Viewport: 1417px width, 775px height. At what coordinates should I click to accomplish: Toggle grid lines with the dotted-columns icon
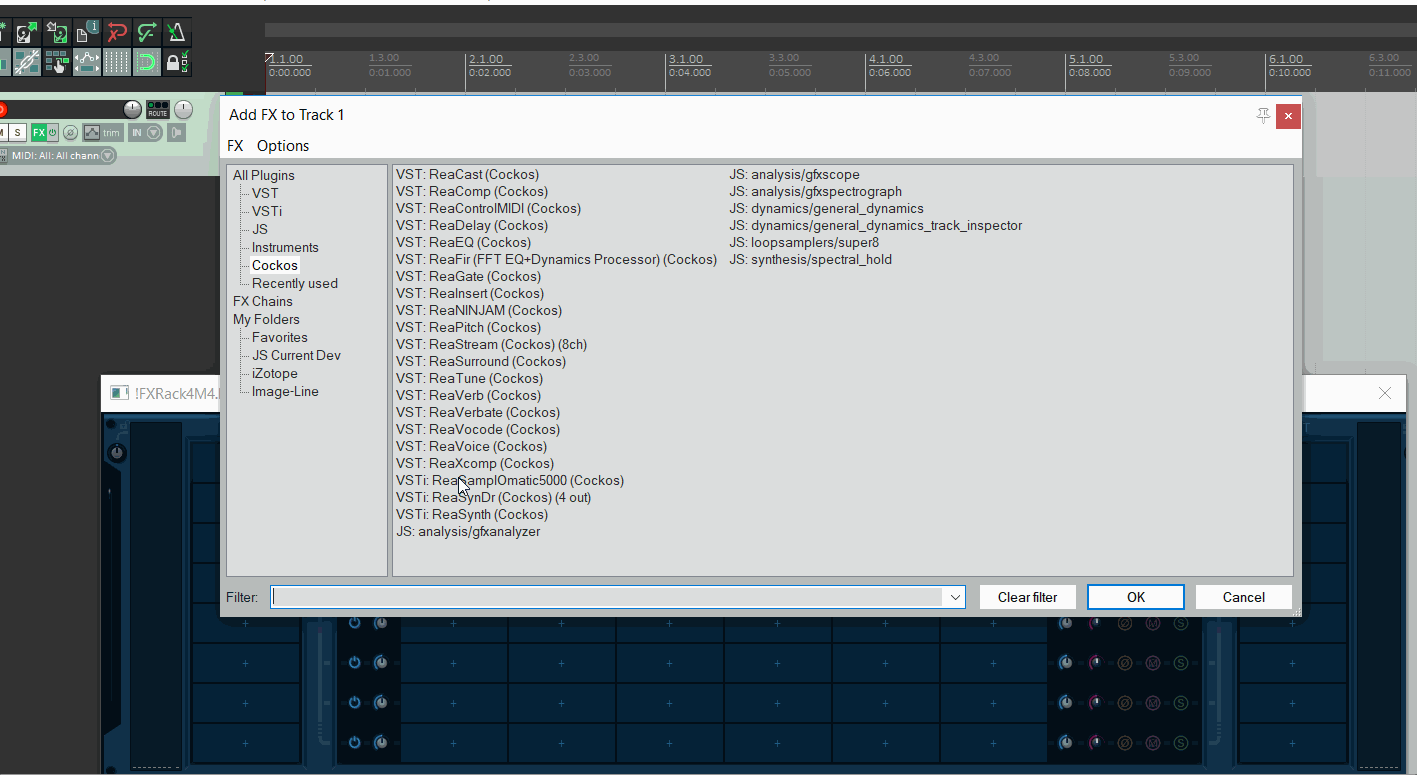click(x=117, y=62)
